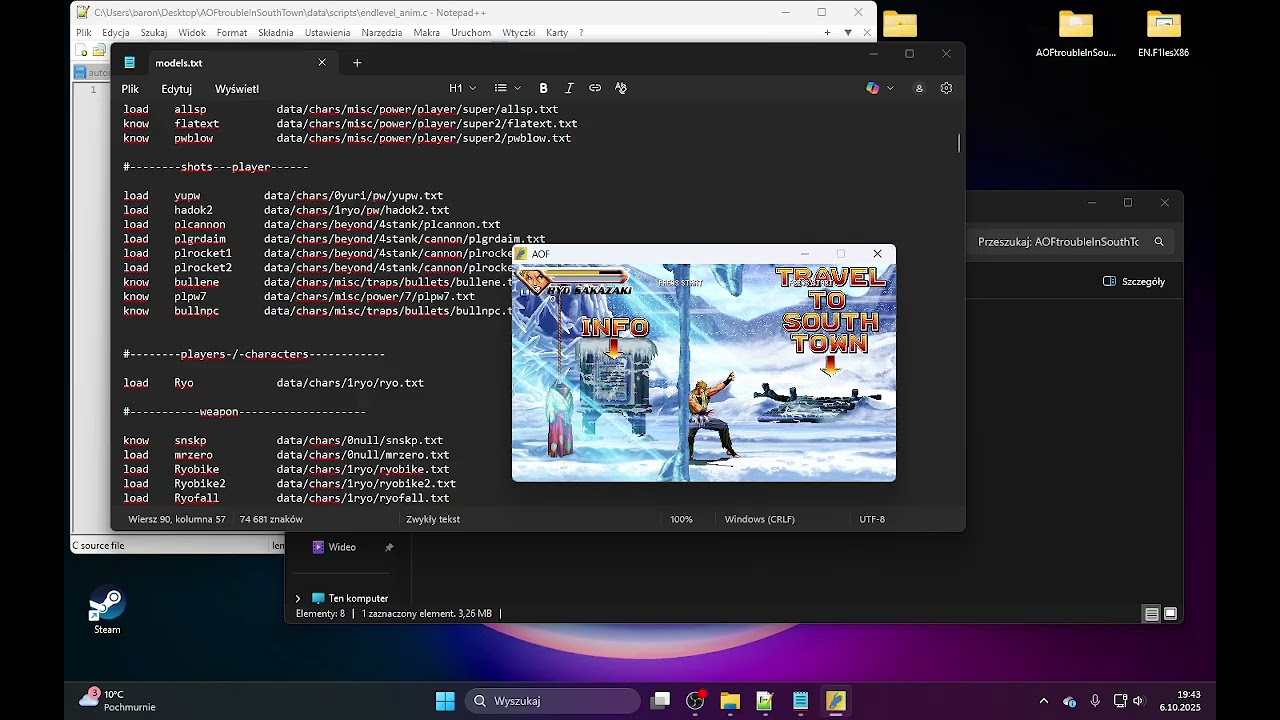Screen dimensions: 1280x720
Task: Click the line 'load Ryo data/chars/1ryo/ryo.txt'
Action: (273, 383)
